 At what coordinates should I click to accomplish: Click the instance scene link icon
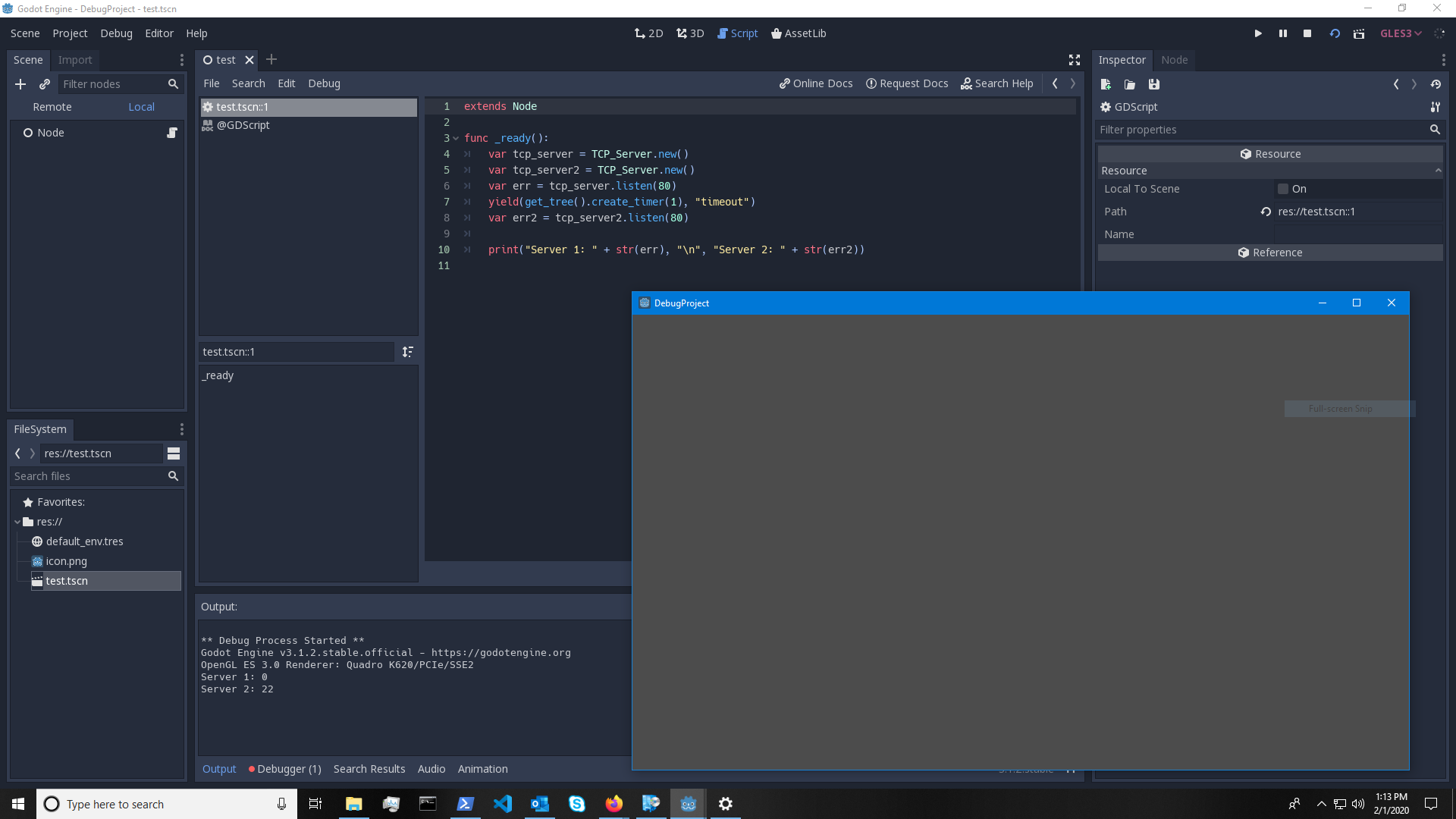[45, 84]
